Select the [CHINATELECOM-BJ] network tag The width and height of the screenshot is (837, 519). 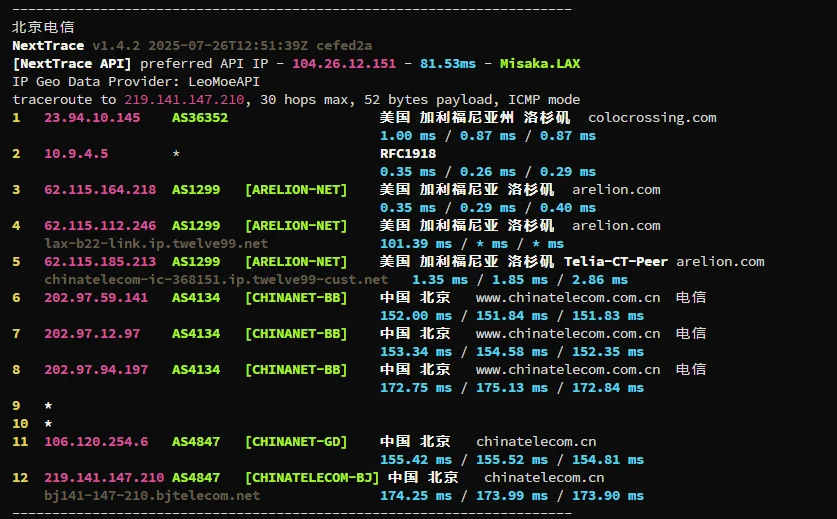pyautogui.click(x=312, y=477)
